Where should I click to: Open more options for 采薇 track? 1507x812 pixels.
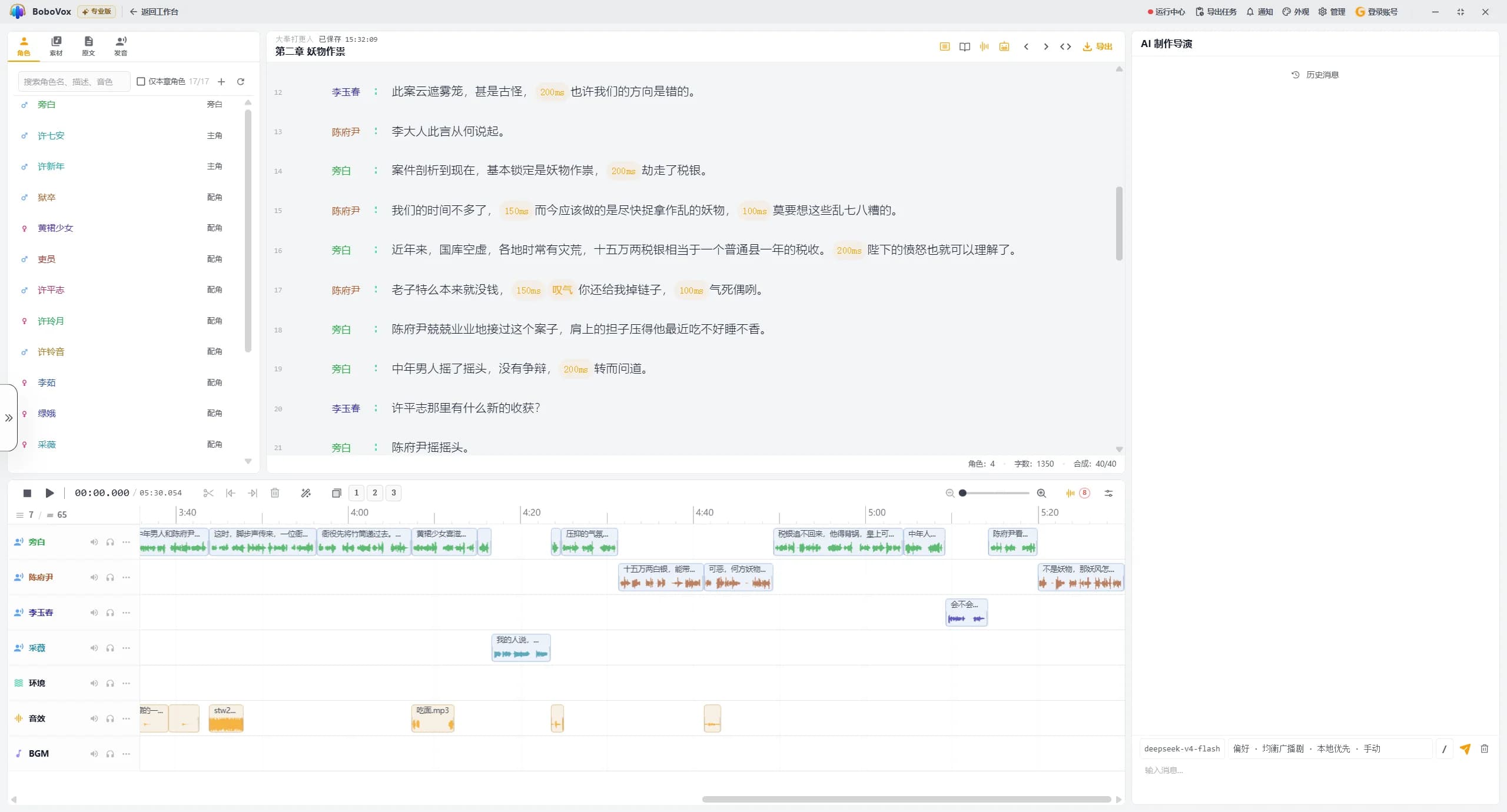point(126,648)
